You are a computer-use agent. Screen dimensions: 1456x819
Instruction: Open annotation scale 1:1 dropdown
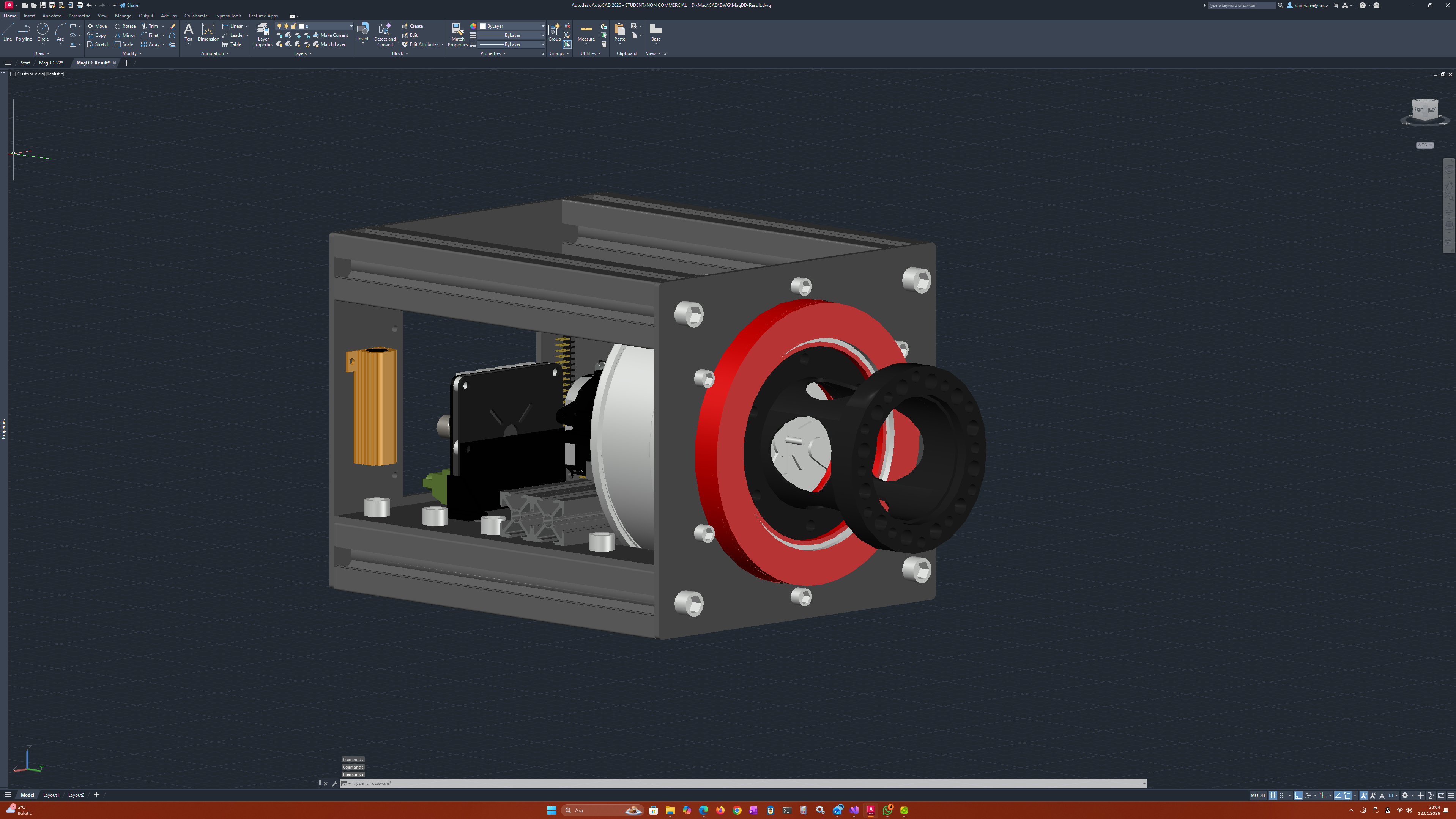(x=1393, y=795)
